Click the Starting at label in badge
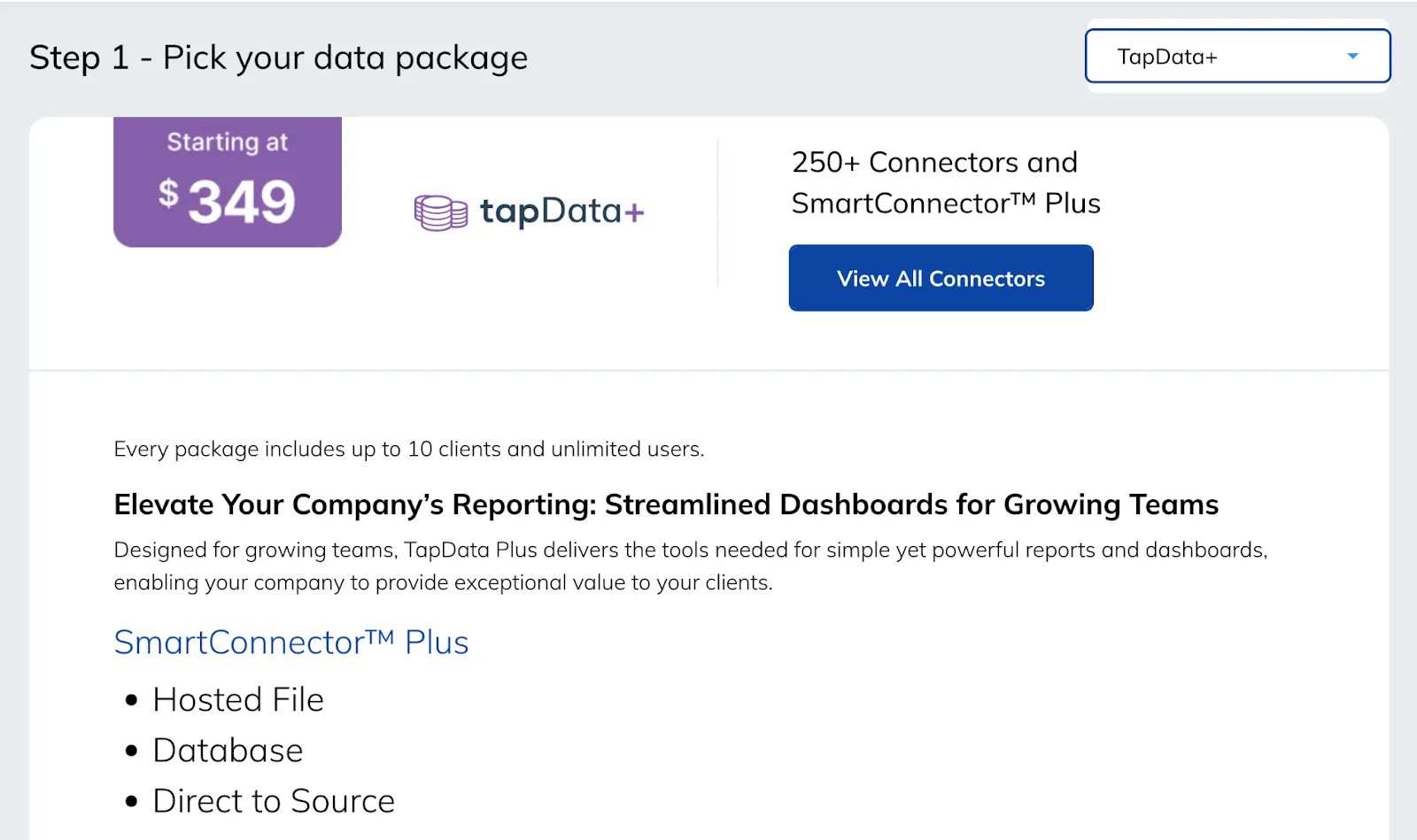The image size is (1417, 840). pos(228,142)
